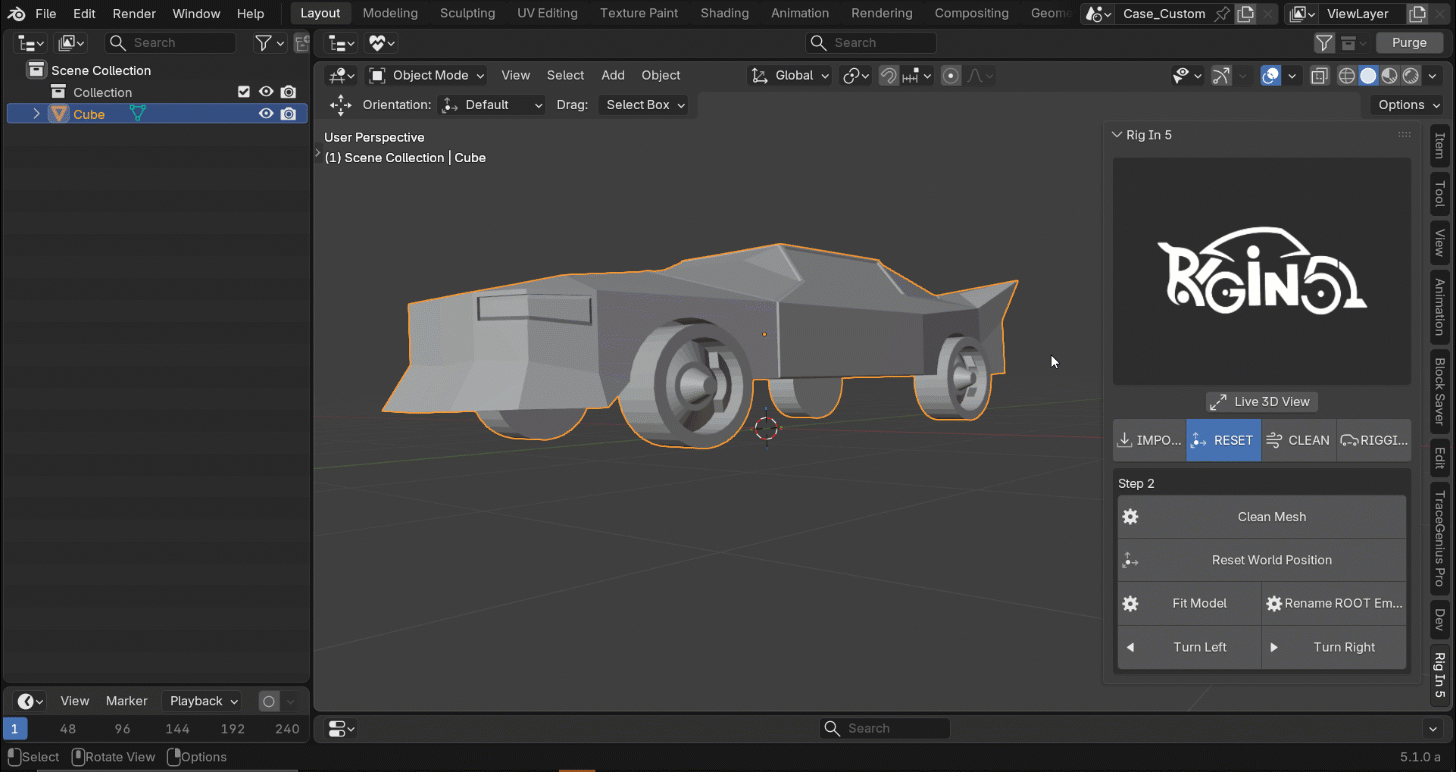Screen dimensions: 1456x772
Task: Enable rendered viewport shading mode
Action: 1411,76
